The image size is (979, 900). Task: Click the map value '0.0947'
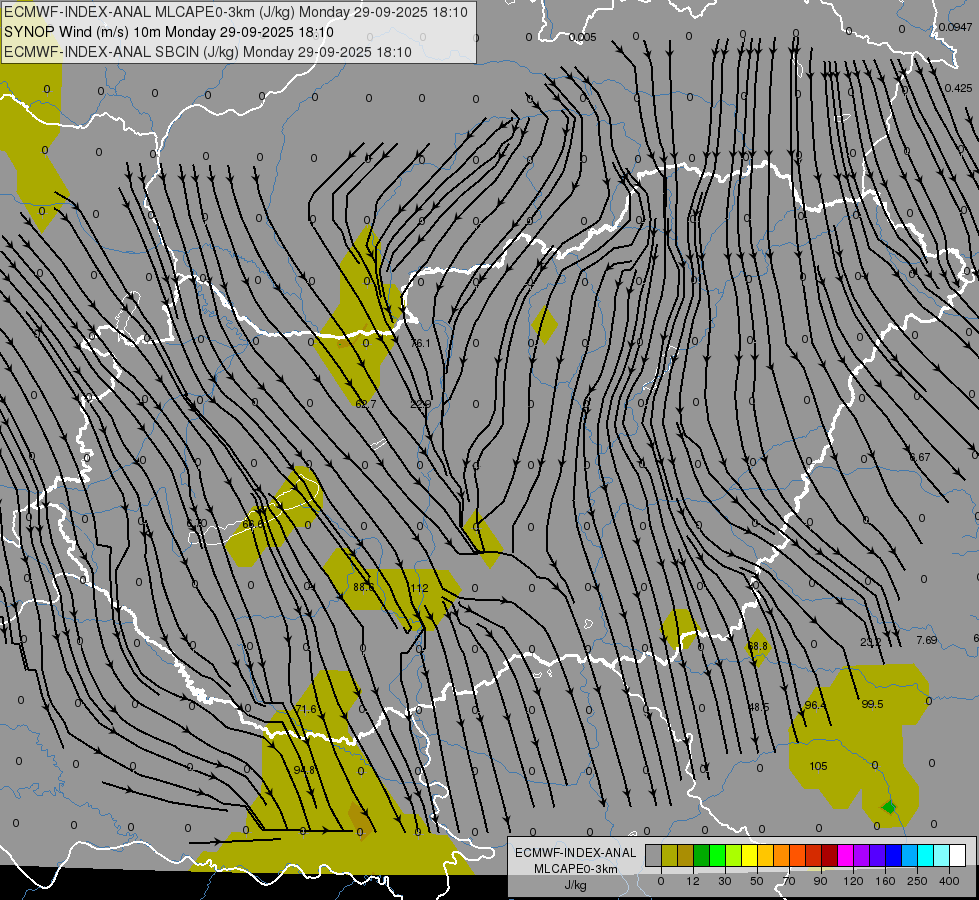tap(955, 27)
